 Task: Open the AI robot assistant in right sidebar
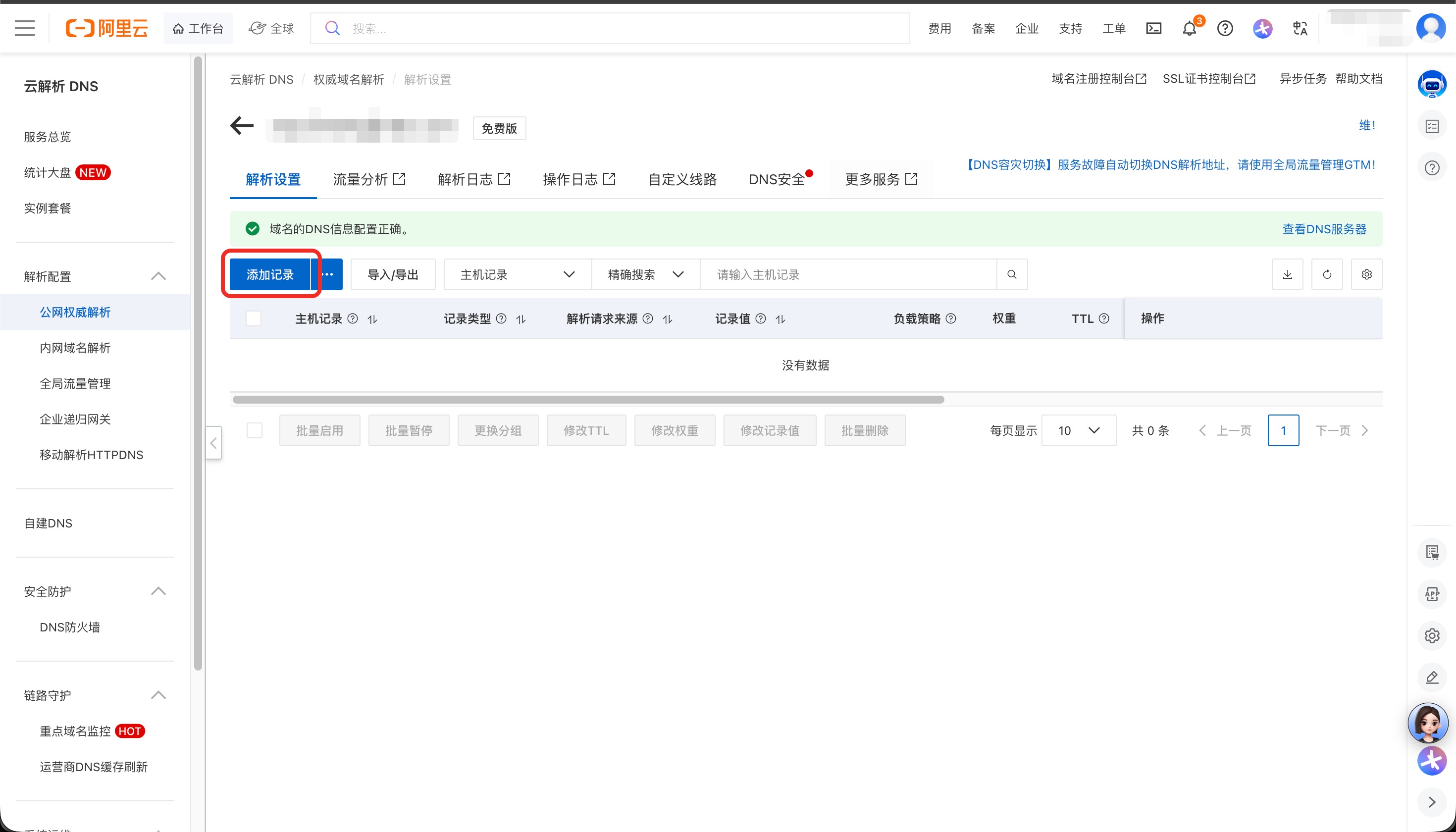pyautogui.click(x=1431, y=84)
